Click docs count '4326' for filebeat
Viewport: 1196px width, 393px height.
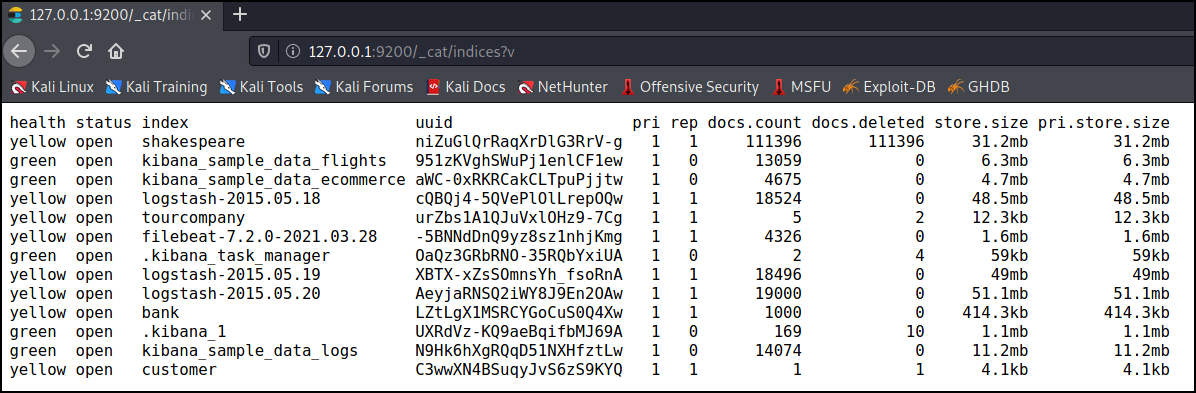click(x=783, y=237)
